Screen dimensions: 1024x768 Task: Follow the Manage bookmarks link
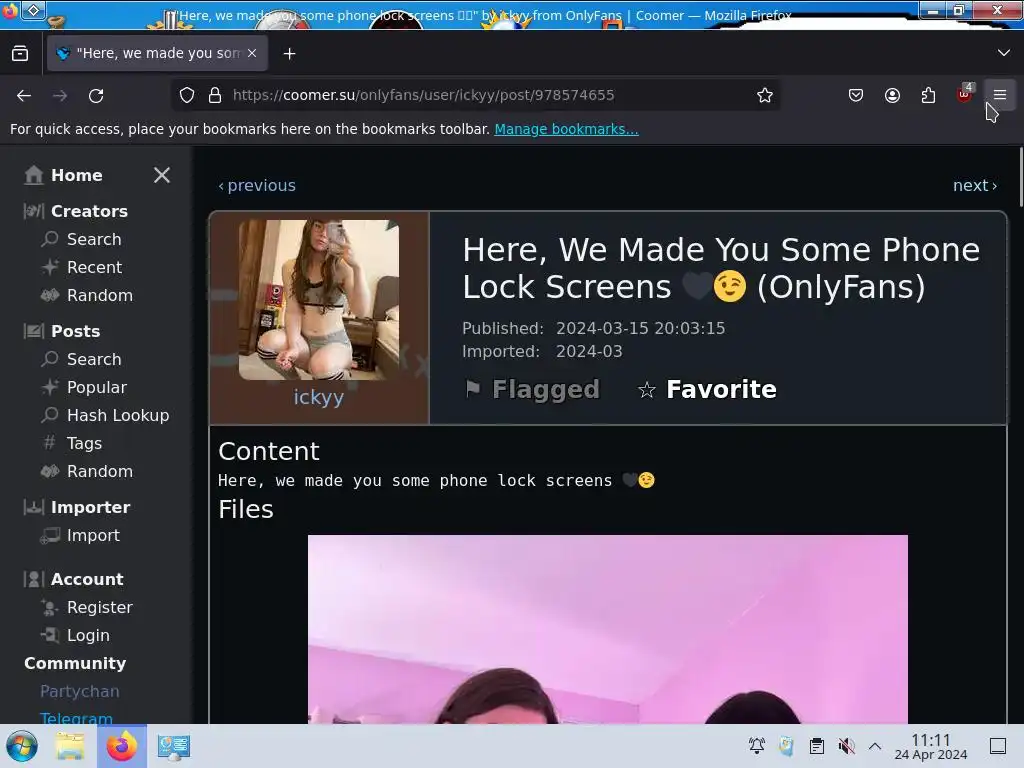point(566,129)
